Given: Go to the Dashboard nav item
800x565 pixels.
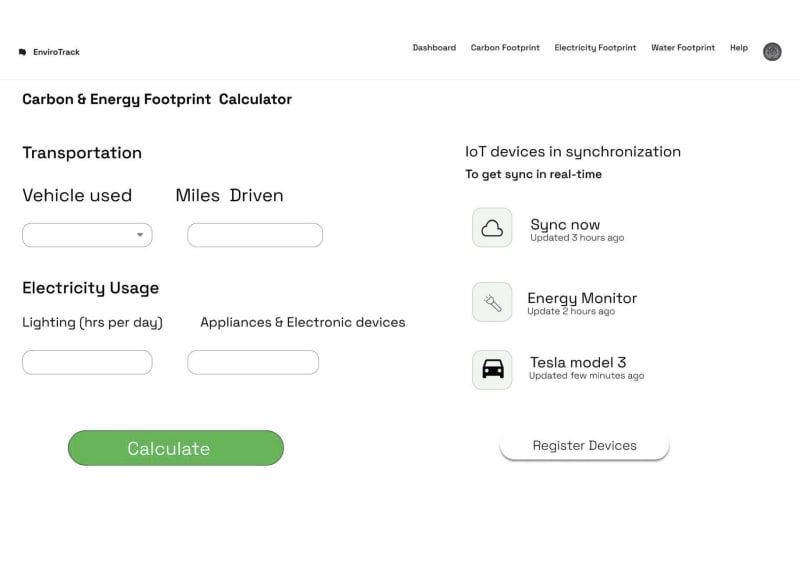Looking at the screenshot, I should point(434,47).
